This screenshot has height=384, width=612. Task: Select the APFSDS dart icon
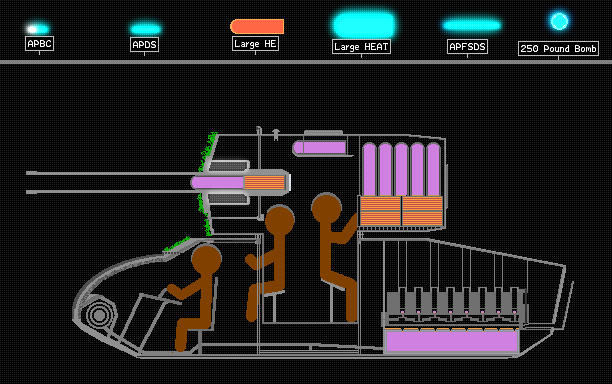point(472,25)
